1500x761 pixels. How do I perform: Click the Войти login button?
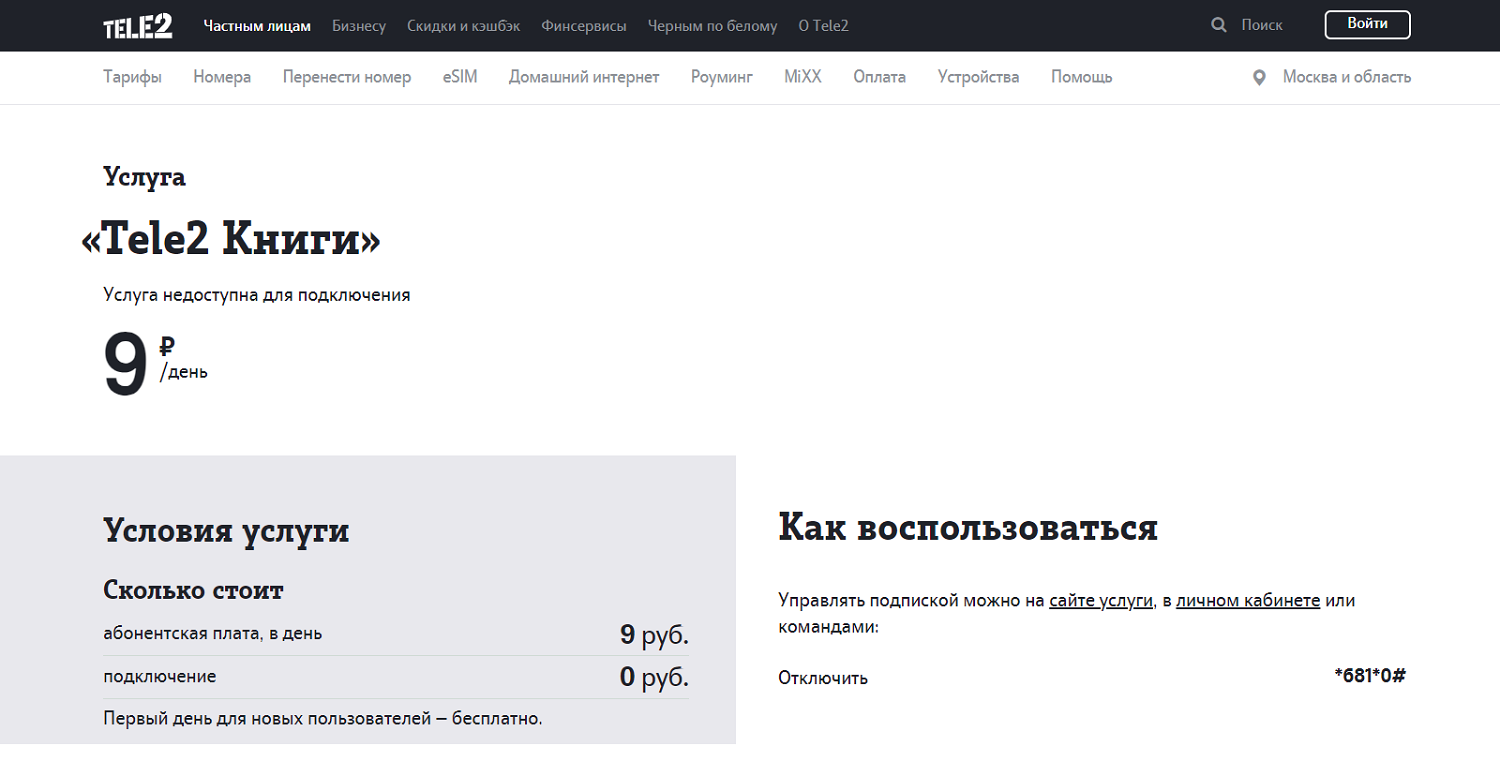tap(1367, 24)
